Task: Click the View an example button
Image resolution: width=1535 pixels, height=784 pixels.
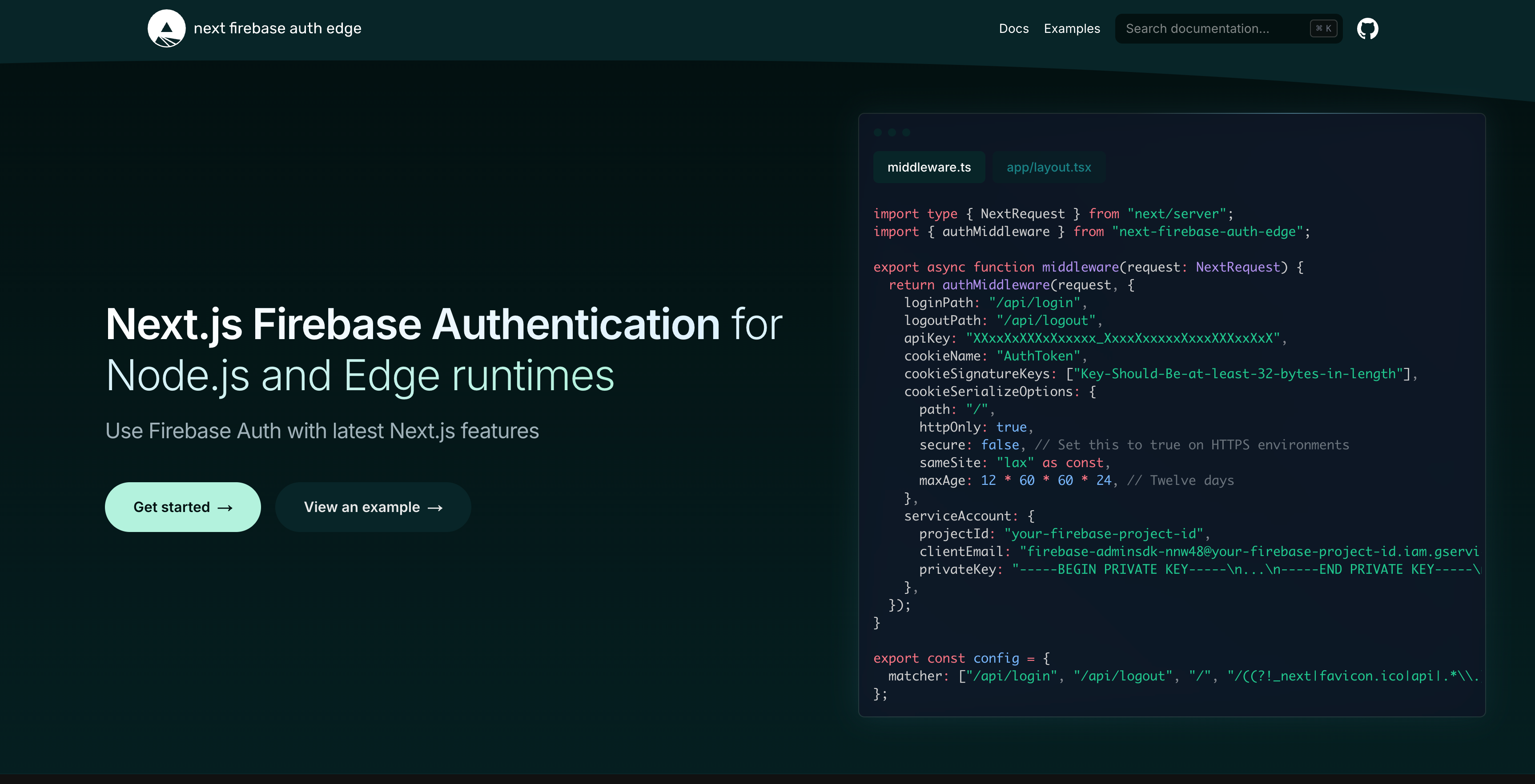Action: [373, 507]
